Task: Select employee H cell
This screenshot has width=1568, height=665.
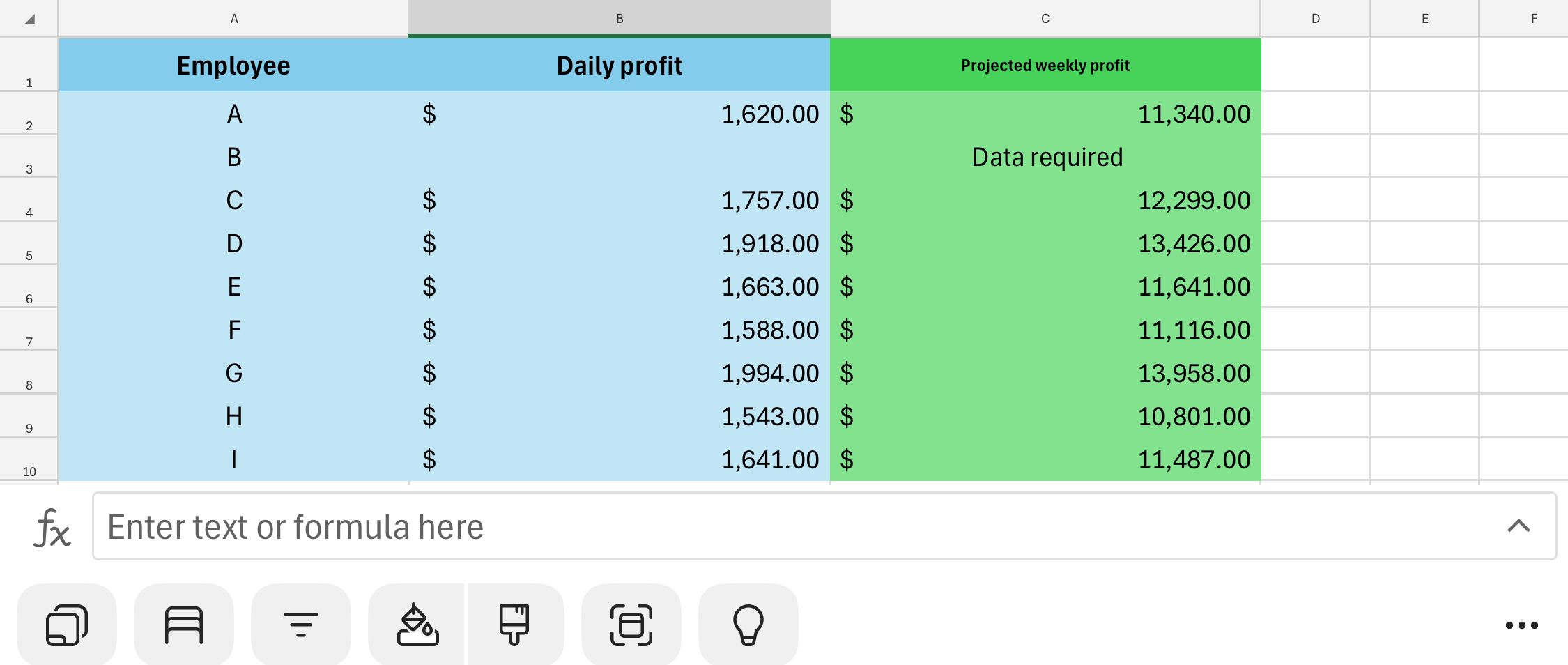Action: pos(233,415)
